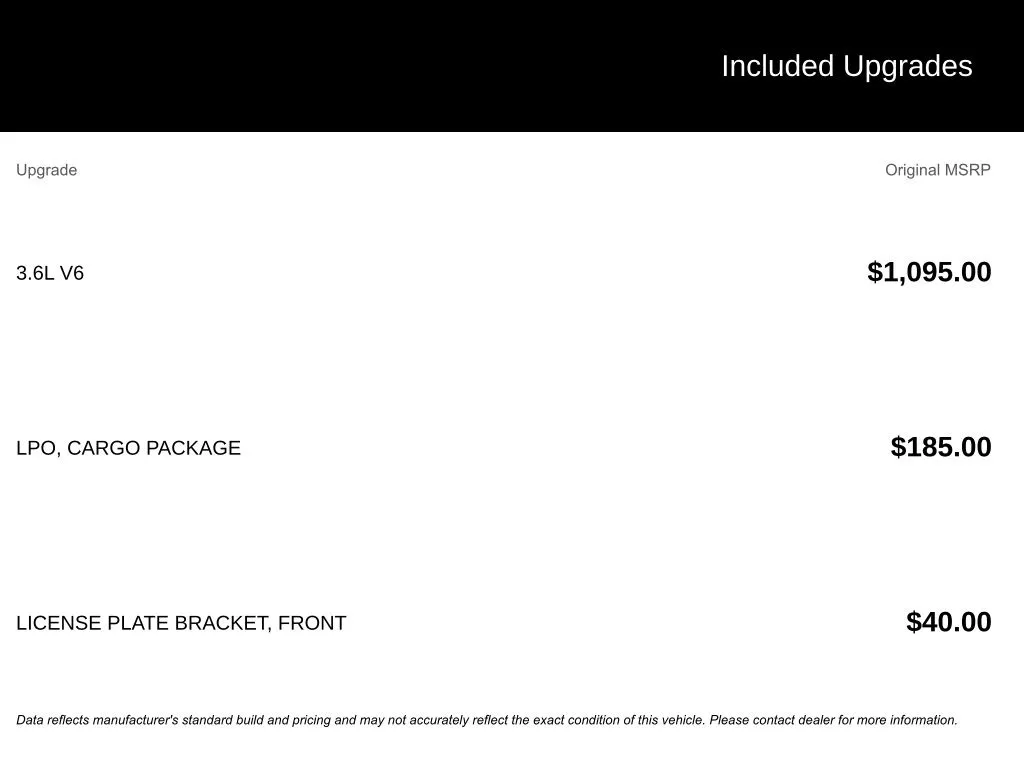
Task: Click the $1,095.00 price
Action: 929,272
